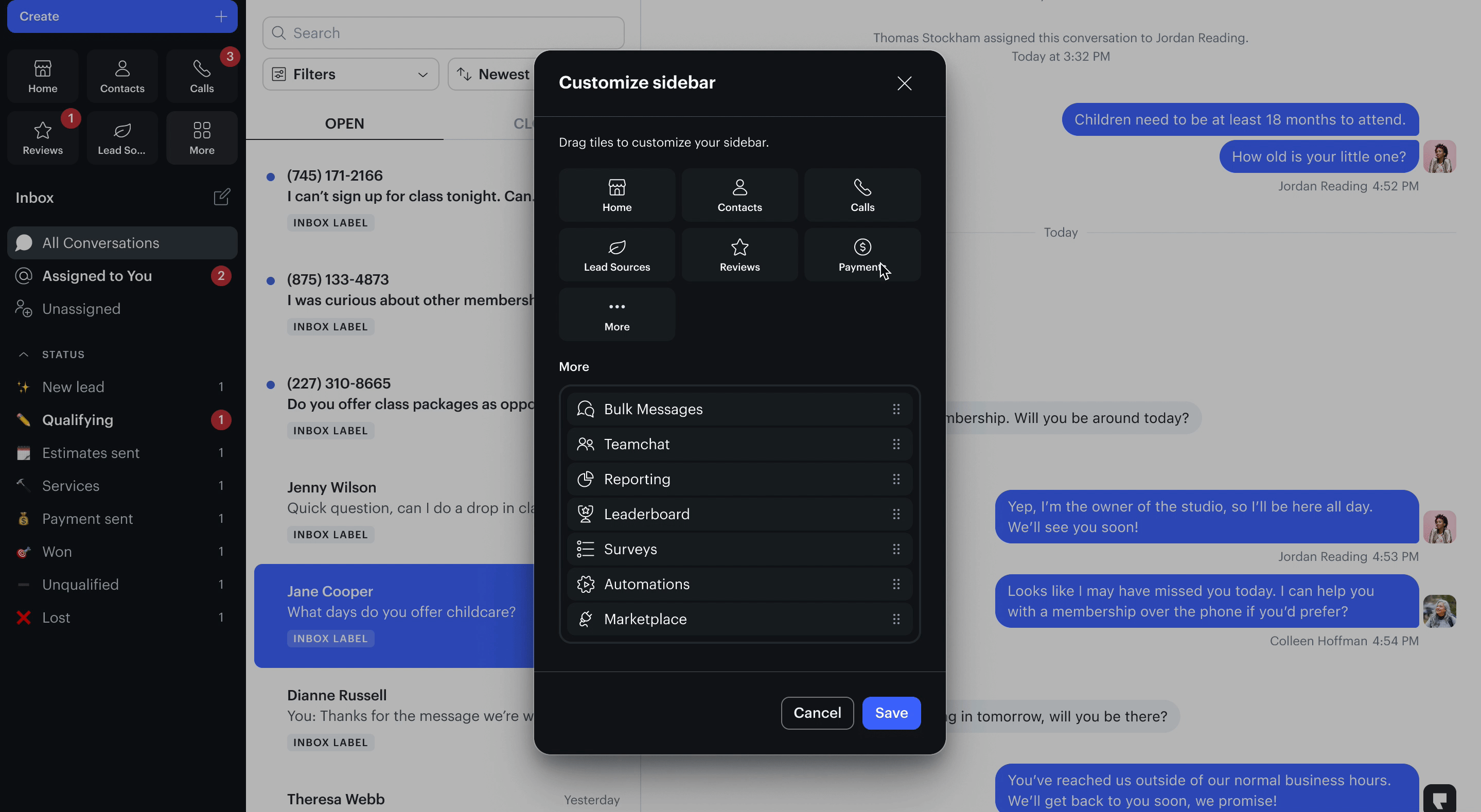The image size is (1481, 812).
Task: Select the Payments tile
Action: (x=862, y=254)
